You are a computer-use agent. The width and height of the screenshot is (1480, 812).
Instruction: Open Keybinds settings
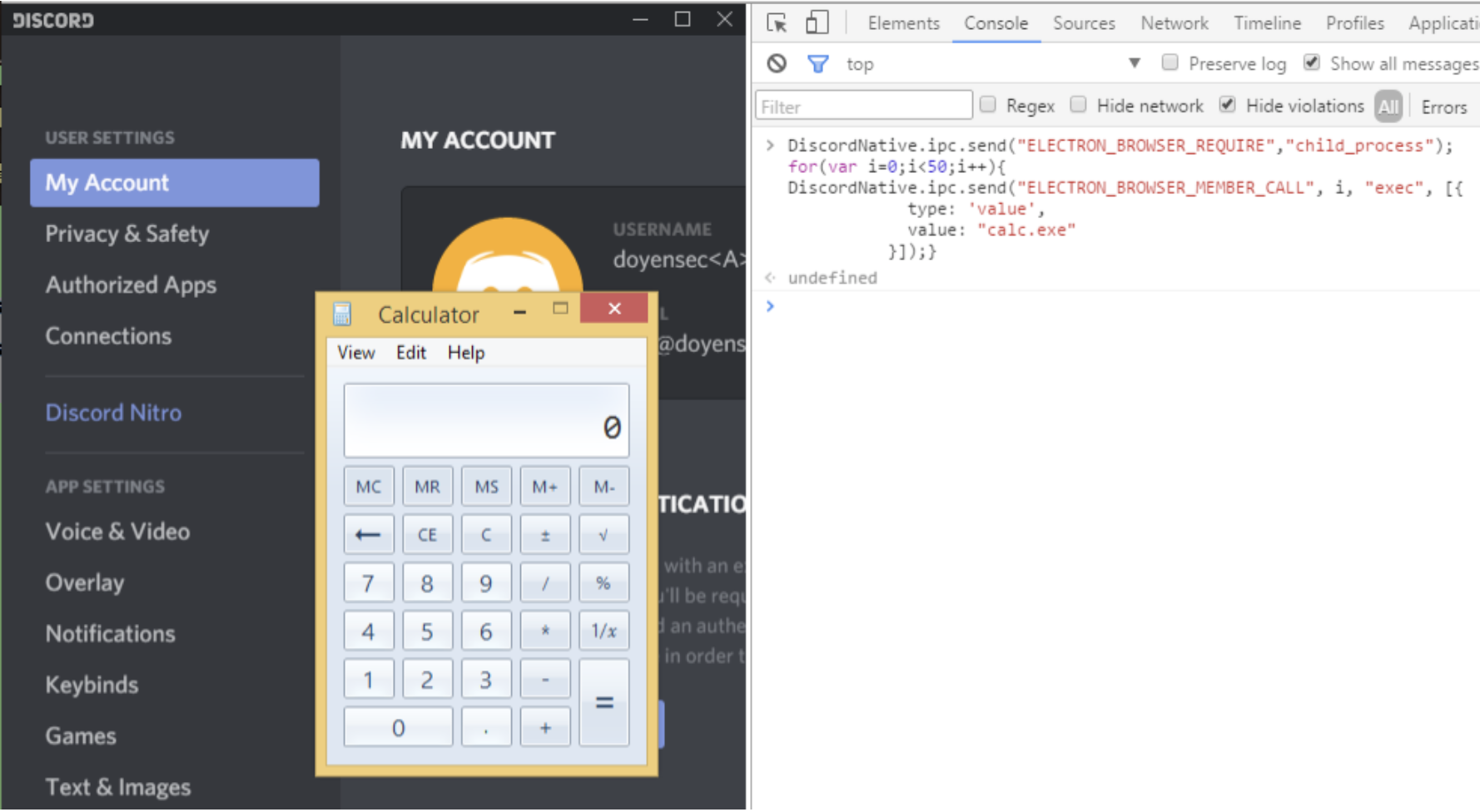point(92,686)
